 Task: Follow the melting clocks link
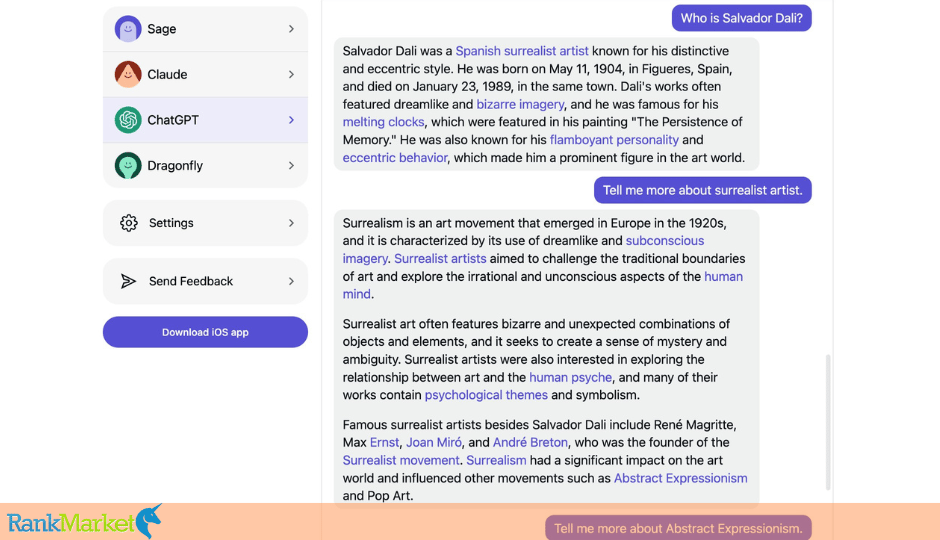click(383, 122)
